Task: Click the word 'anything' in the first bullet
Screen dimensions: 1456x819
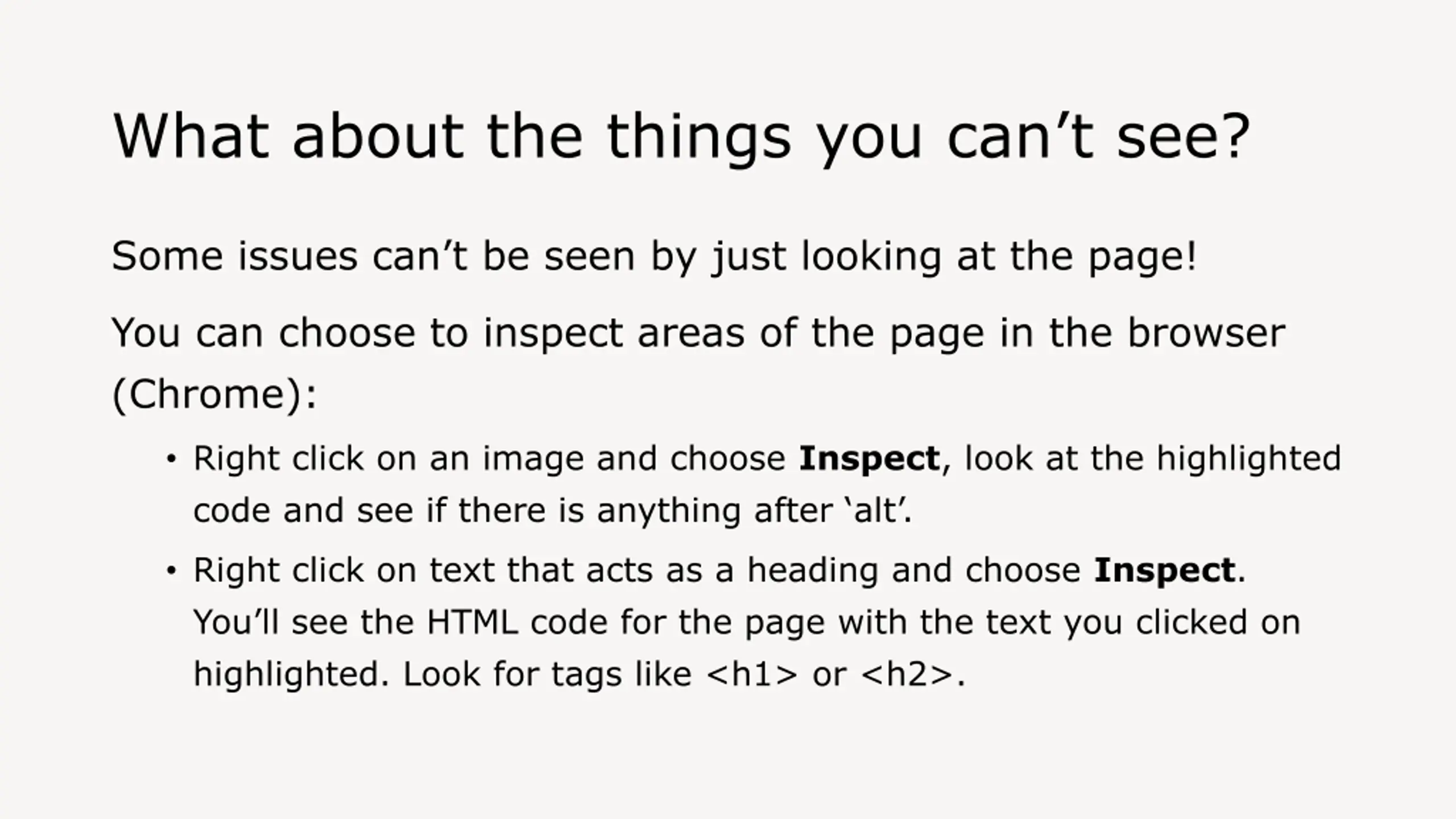Action: (669, 510)
